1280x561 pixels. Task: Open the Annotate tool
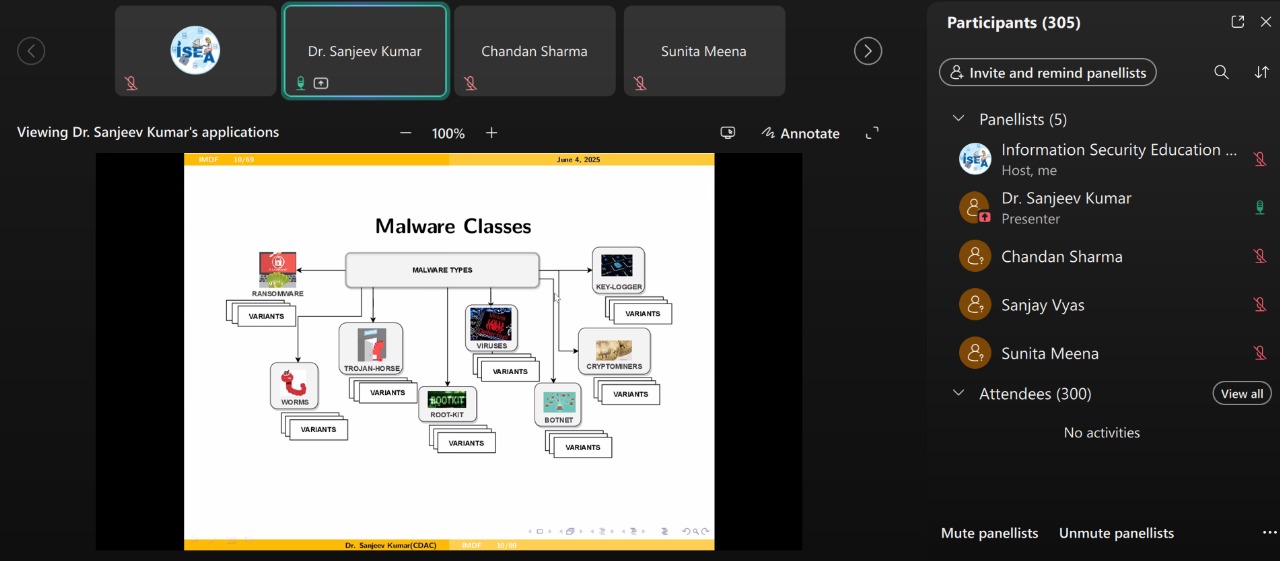800,133
